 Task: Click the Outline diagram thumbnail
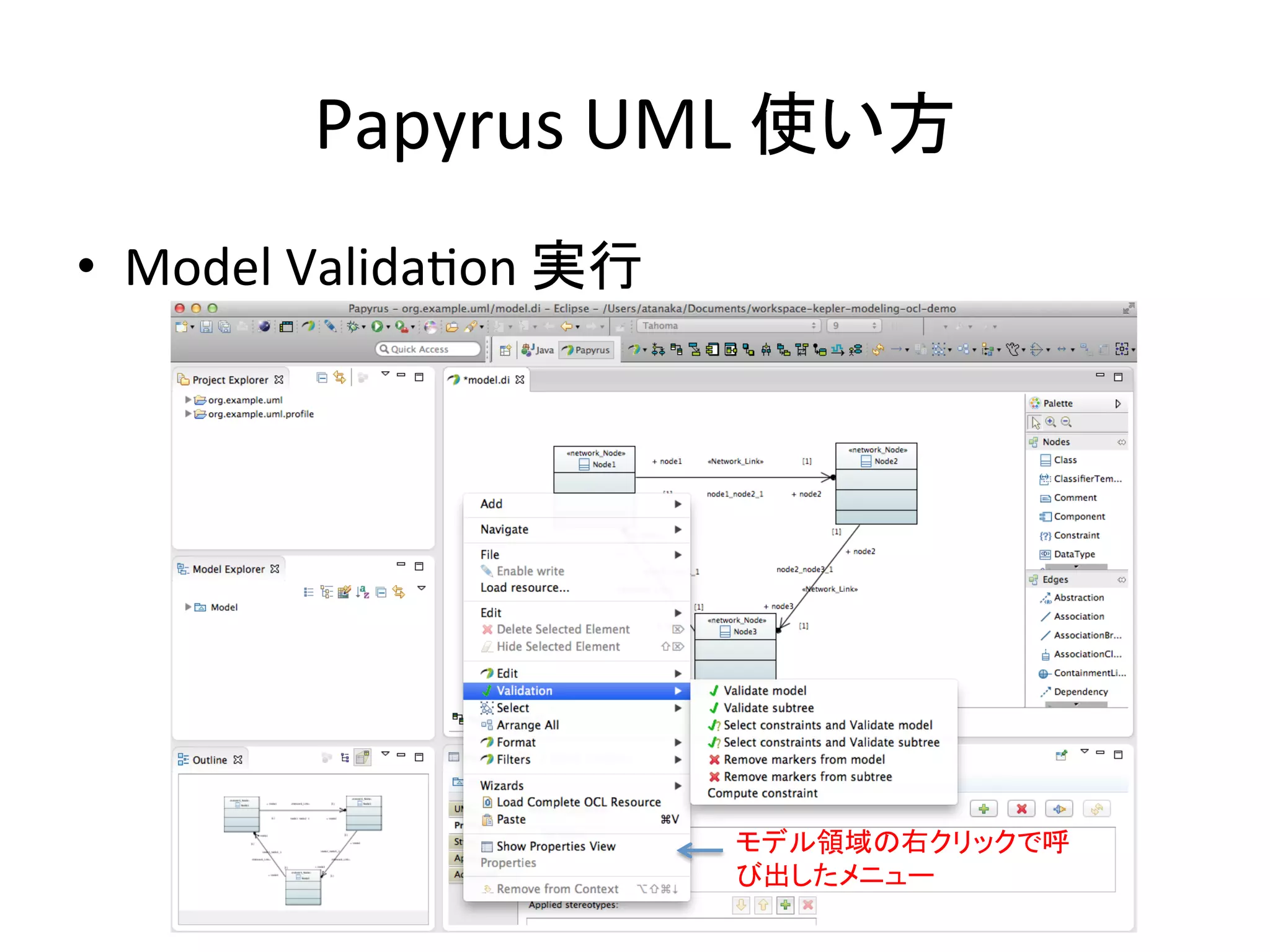click(x=303, y=849)
